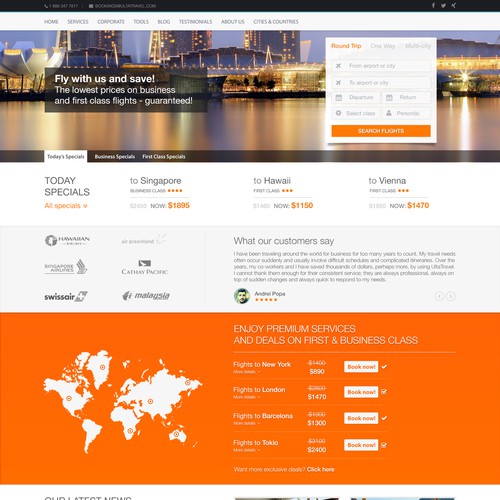Switch to First Class Specials tab
The width and height of the screenshot is (500, 500).
point(164,157)
